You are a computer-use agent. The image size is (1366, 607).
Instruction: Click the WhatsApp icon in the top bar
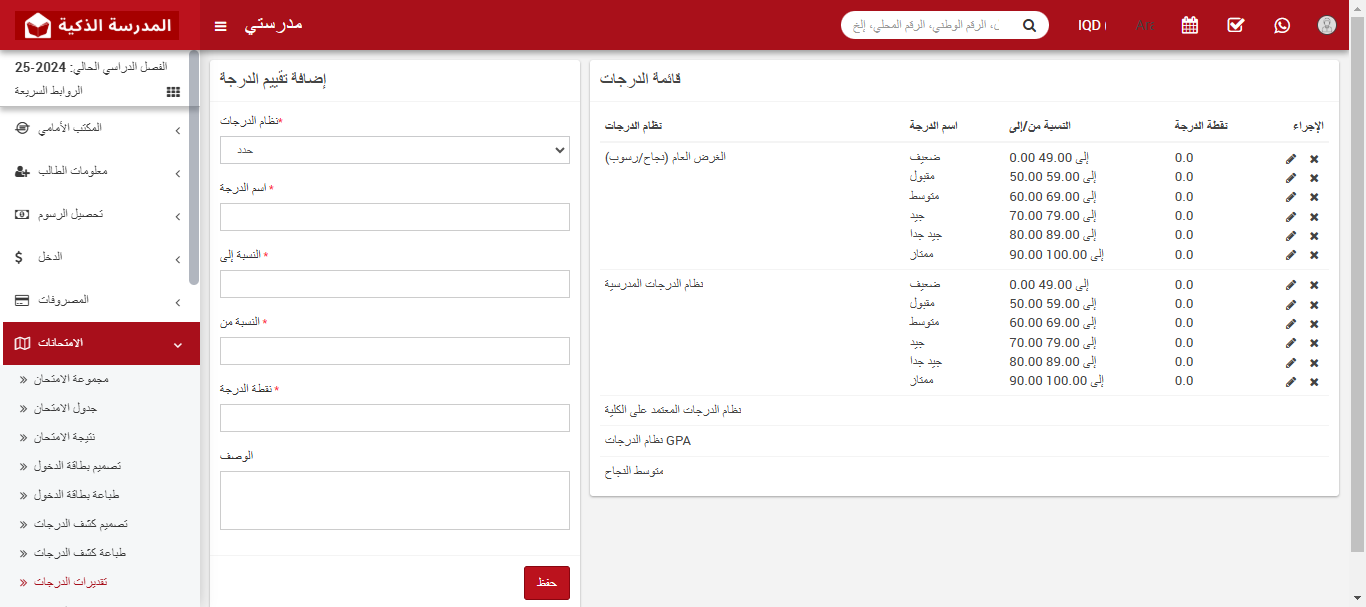1282,25
